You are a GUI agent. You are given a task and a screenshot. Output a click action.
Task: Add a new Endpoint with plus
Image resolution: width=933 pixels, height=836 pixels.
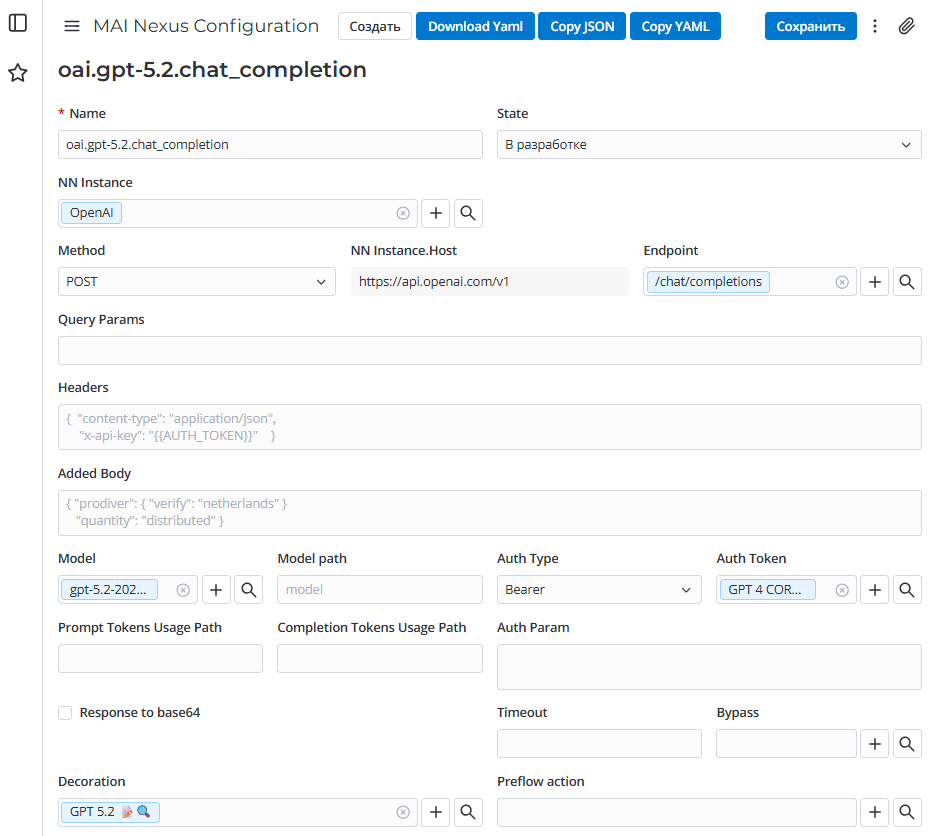point(875,282)
